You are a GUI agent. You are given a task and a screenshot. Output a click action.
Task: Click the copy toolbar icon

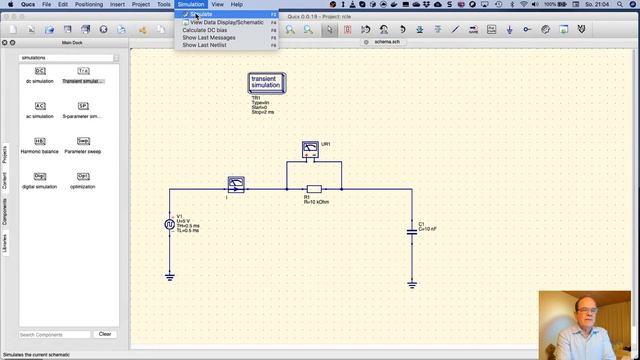(x=161, y=29)
